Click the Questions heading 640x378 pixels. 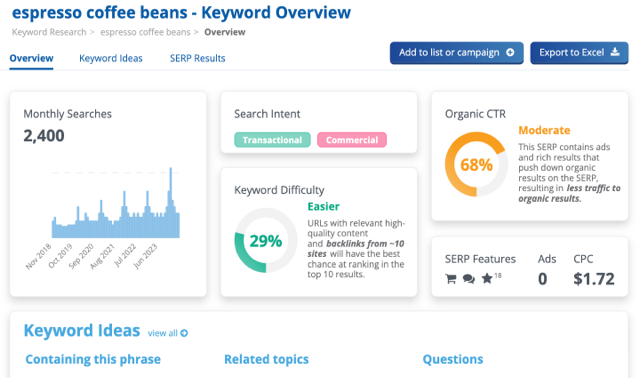pyautogui.click(x=453, y=360)
